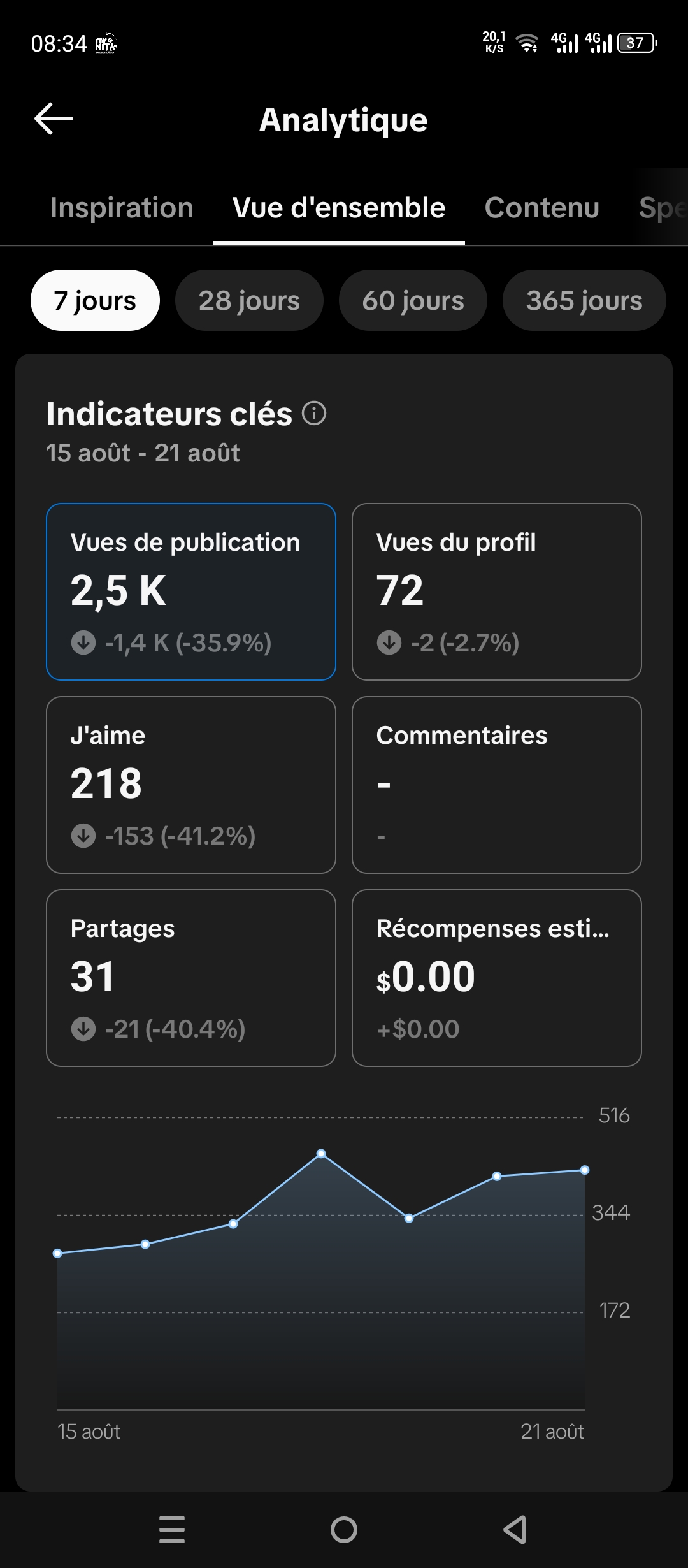Tap the Android back triangle icon

point(515,1530)
